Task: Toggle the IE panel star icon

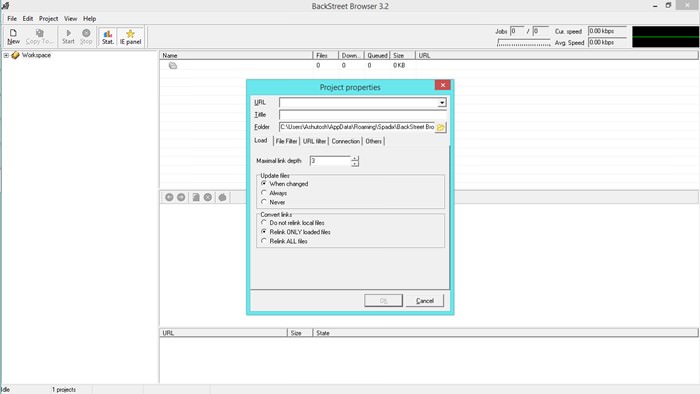Action: (130, 37)
